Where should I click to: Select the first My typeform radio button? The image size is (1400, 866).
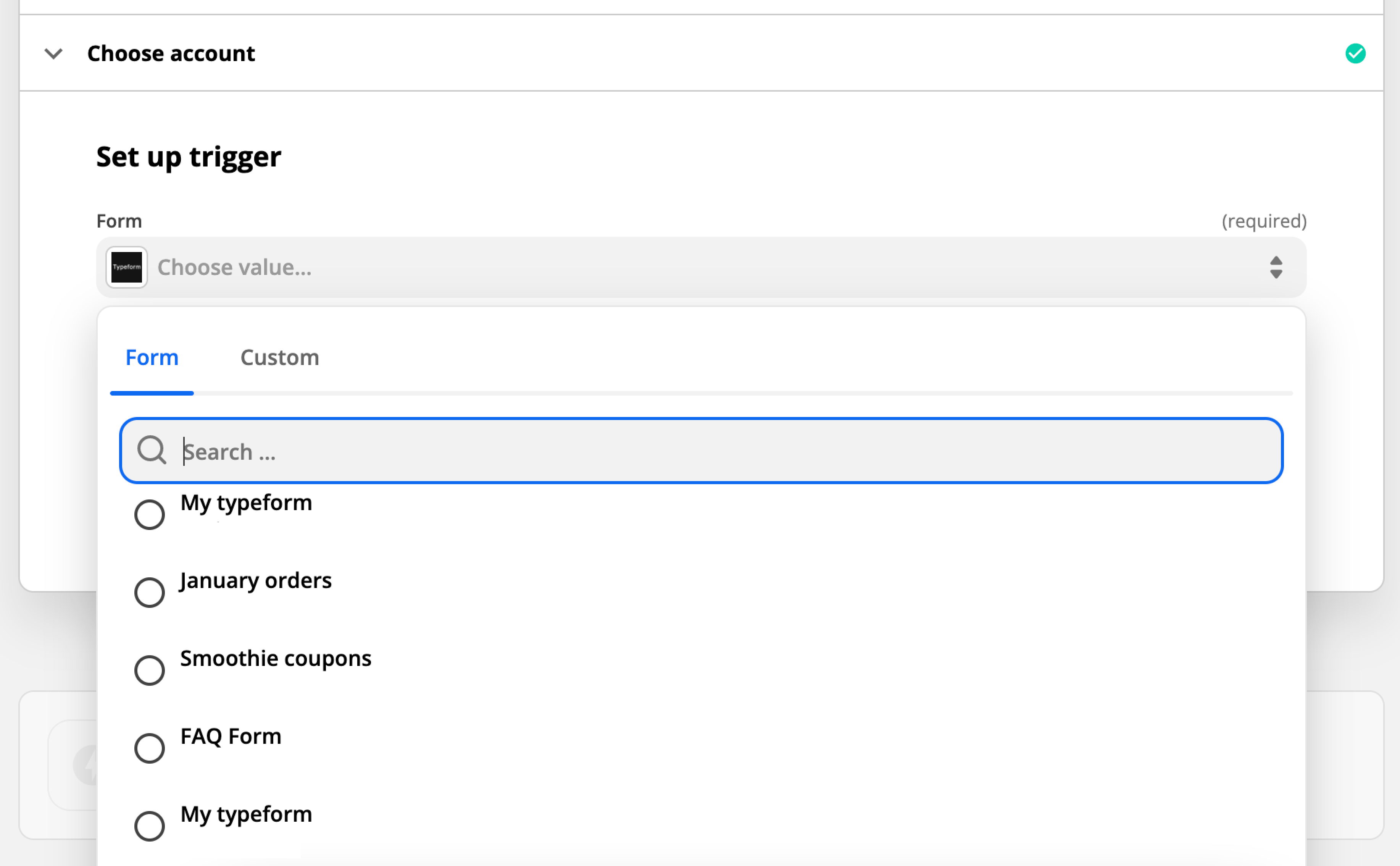[x=149, y=514]
